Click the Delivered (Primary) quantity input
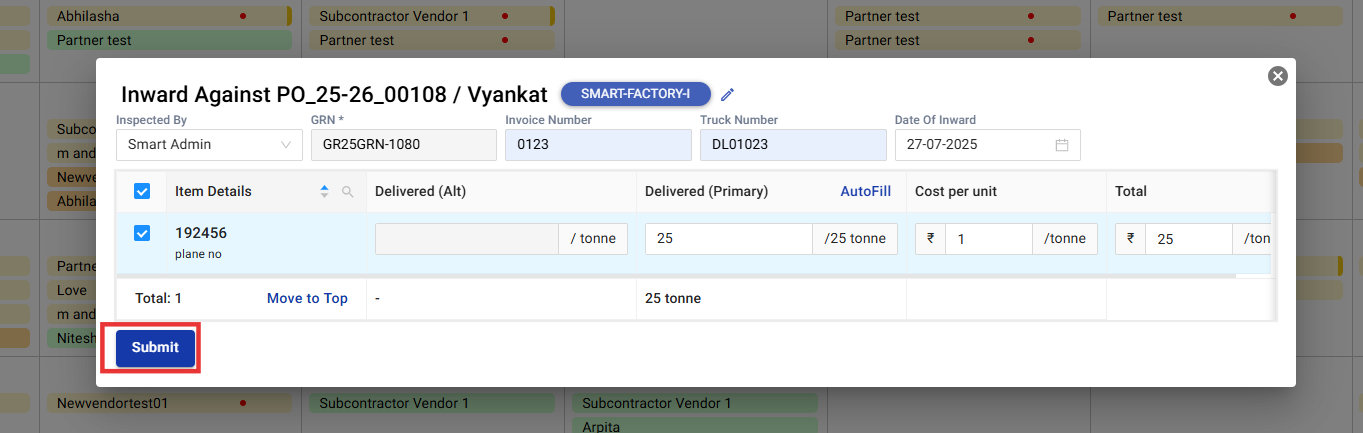 pos(728,239)
